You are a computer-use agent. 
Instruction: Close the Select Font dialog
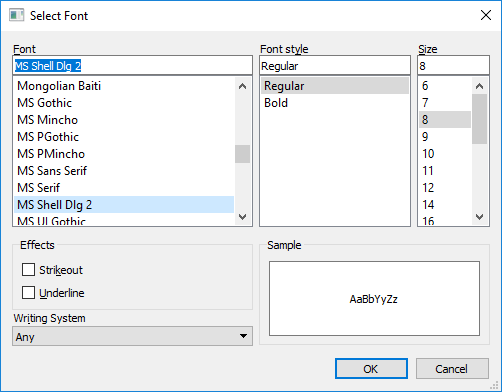click(x=486, y=15)
